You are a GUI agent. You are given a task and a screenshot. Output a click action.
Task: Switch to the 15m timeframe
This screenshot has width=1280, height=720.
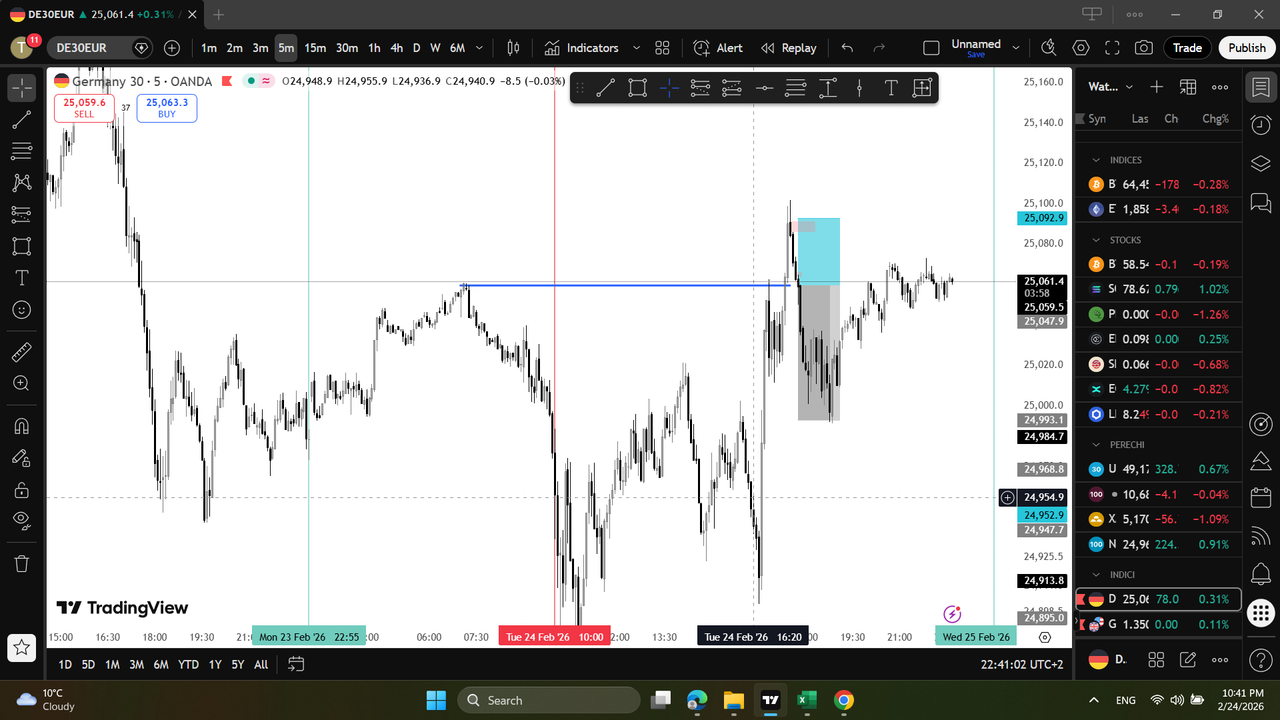pos(315,48)
